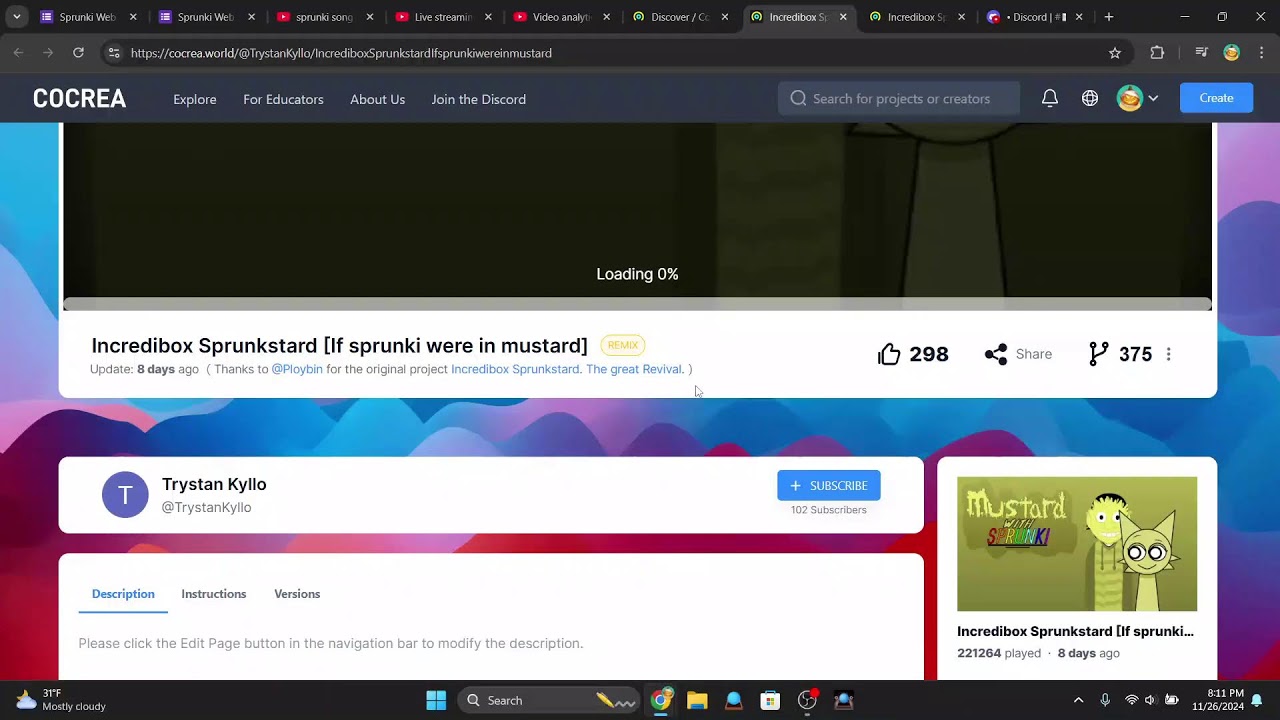Click the search magnifier icon in site search

[798, 98]
